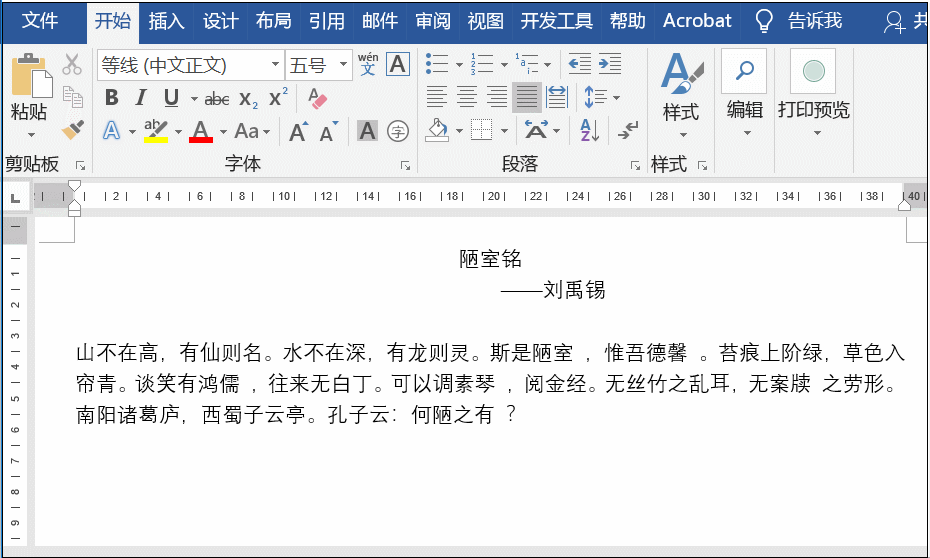The width and height of the screenshot is (930, 558).
Task: Apply bullet list formatting
Action: [x=437, y=63]
